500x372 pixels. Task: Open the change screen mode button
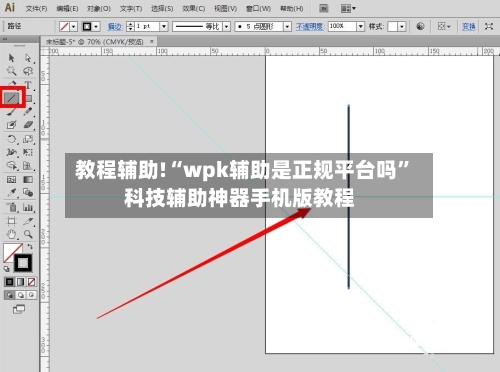(x=19, y=309)
